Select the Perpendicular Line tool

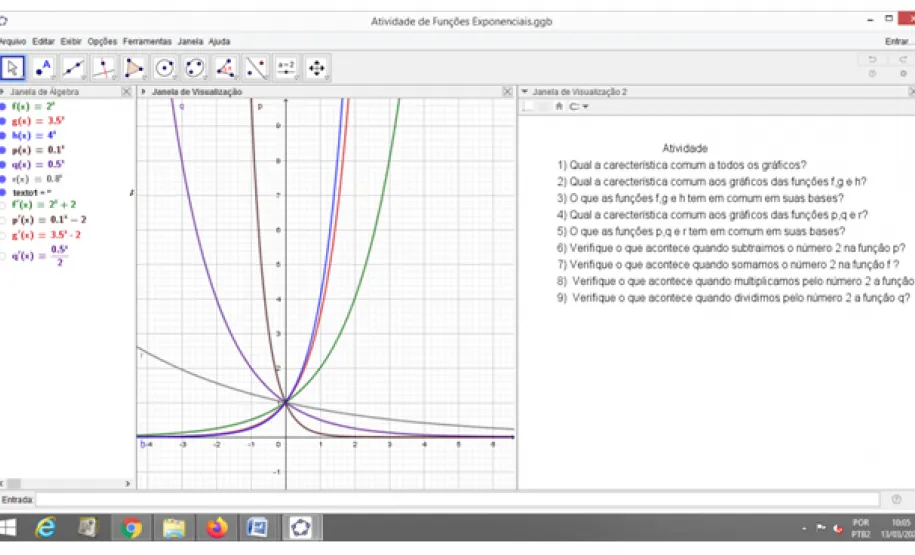pos(104,68)
